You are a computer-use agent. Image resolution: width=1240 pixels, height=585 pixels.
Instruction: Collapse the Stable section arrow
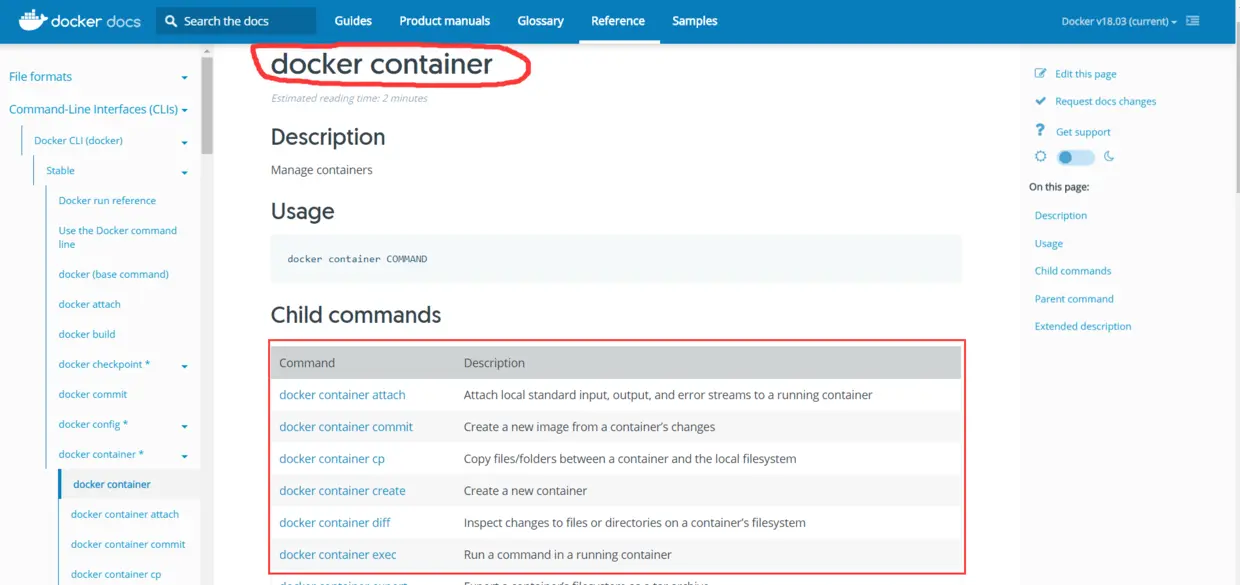coord(184,172)
